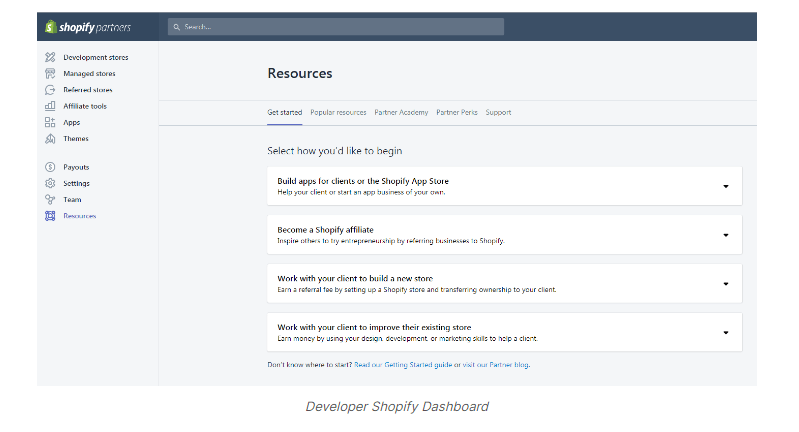This screenshot has width=799, height=432.
Task: Switch to the Popular resources tab
Action: tap(338, 113)
